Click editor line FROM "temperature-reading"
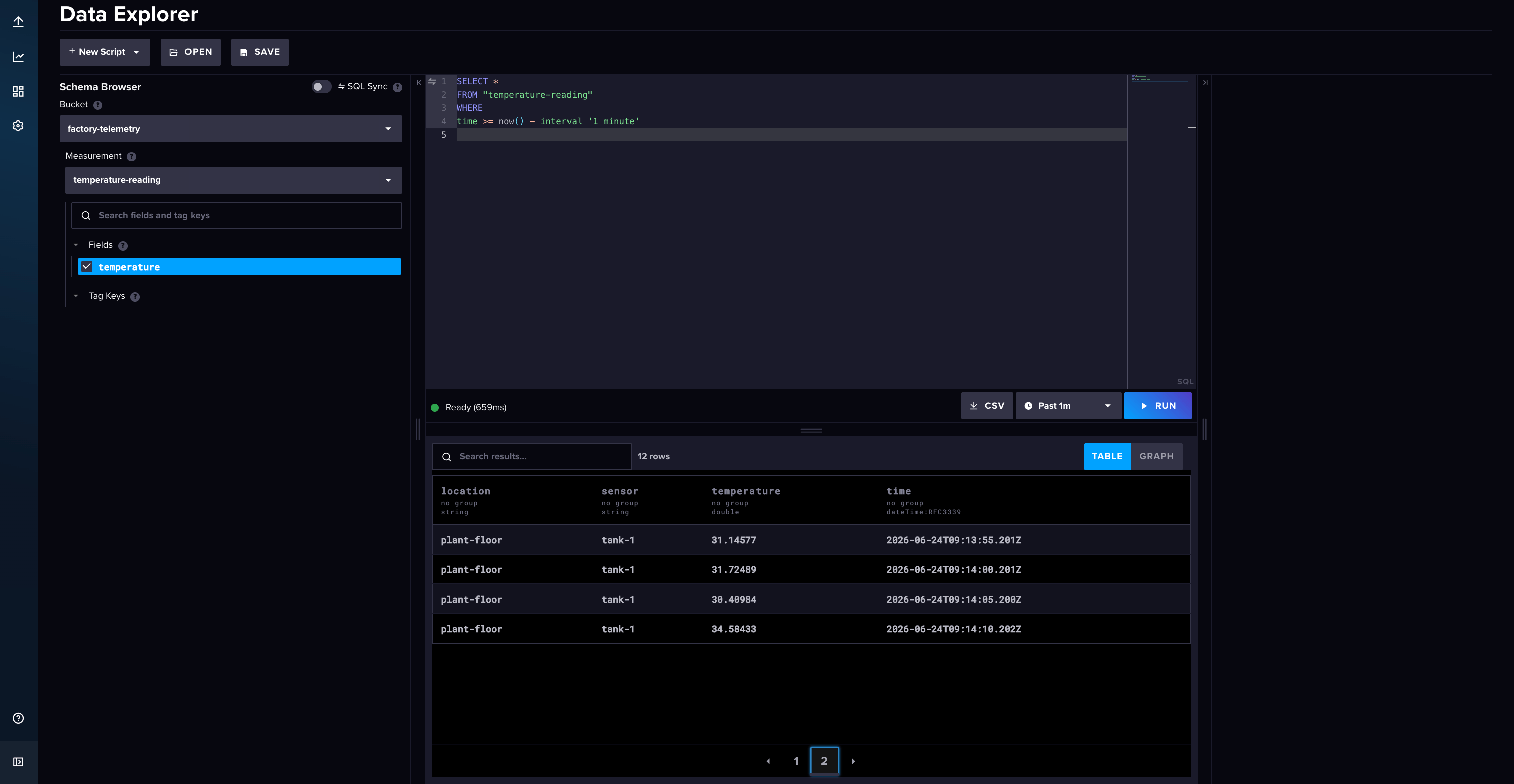This screenshot has width=1514, height=784. pyautogui.click(x=524, y=95)
